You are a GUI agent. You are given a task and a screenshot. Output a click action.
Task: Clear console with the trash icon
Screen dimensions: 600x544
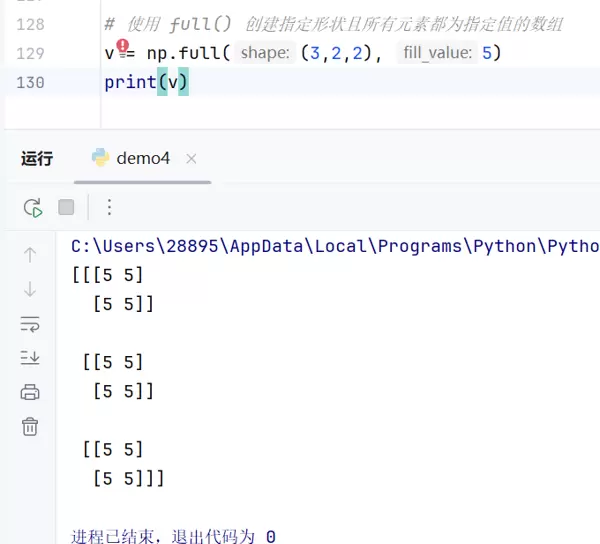pos(30,427)
